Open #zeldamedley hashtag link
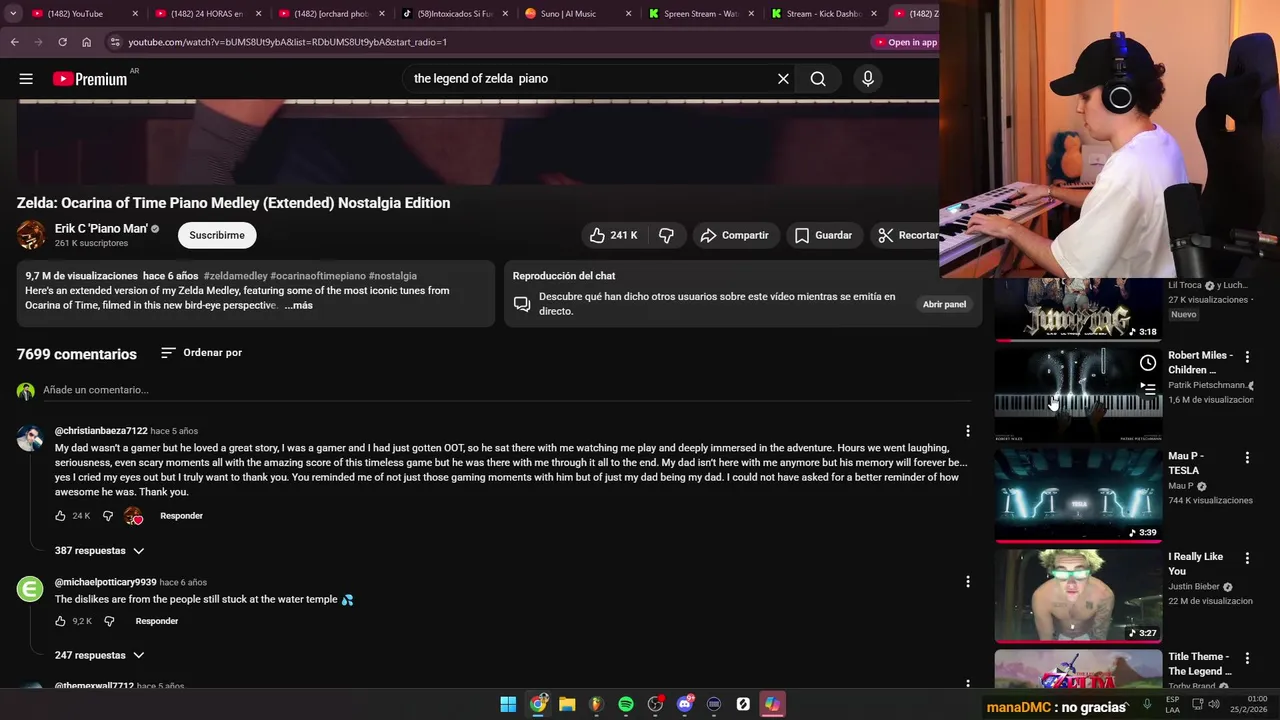 coord(235,276)
